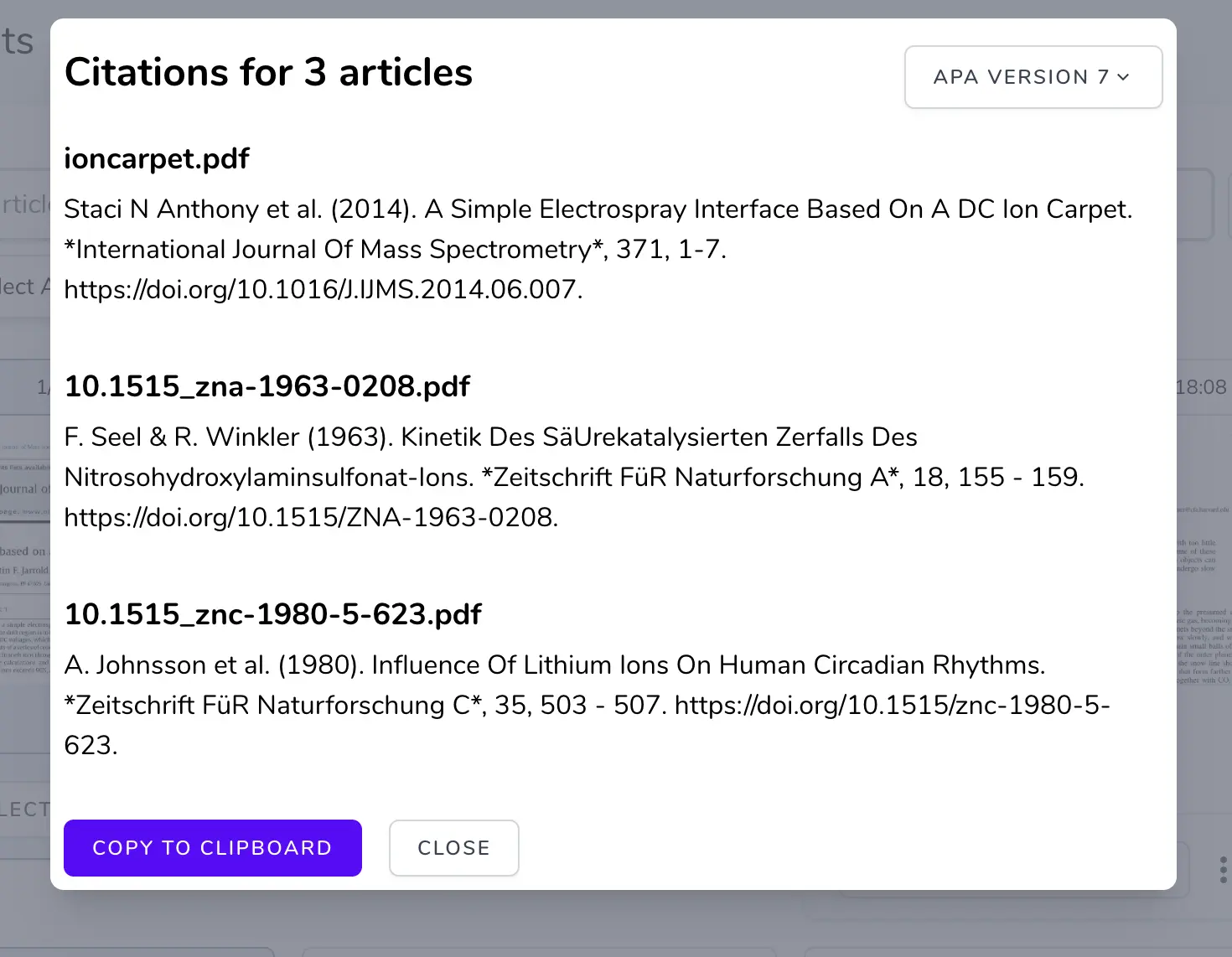This screenshot has width=1232, height=957.
Task: Click the 'Citations for 3 articles' heading
Action: pyautogui.click(x=269, y=72)
